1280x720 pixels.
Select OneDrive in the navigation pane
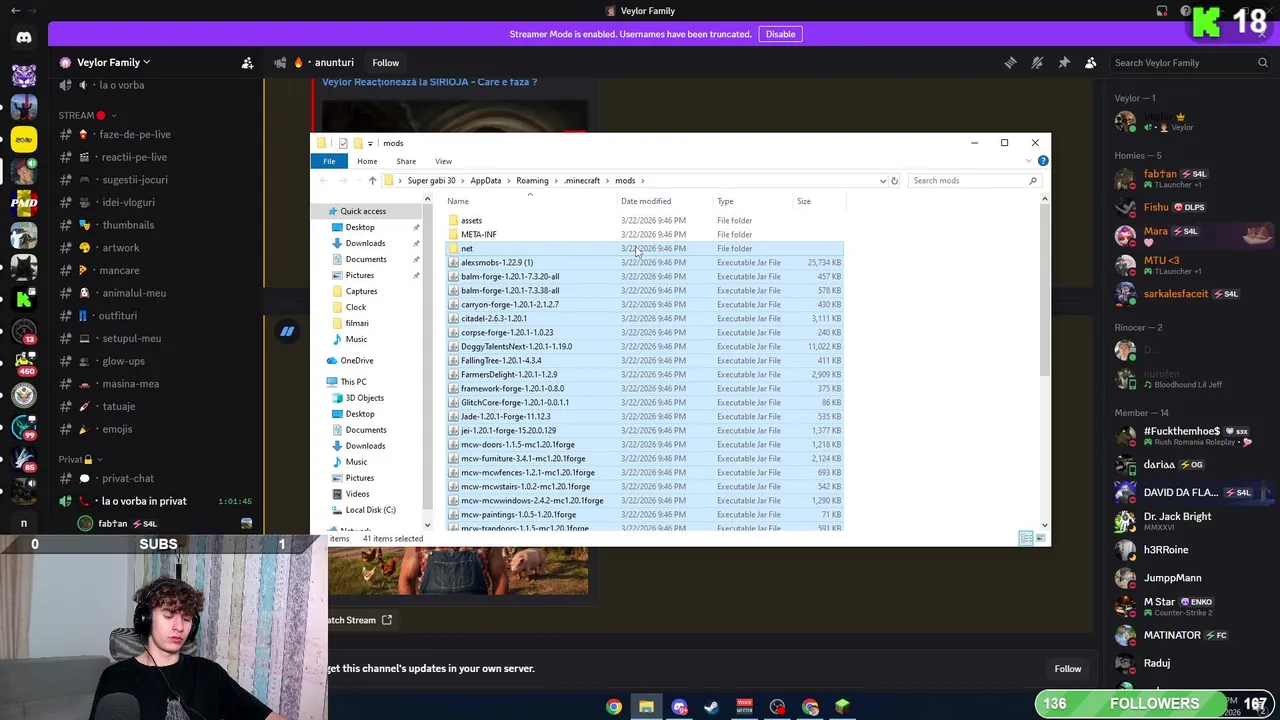point(357,360)
